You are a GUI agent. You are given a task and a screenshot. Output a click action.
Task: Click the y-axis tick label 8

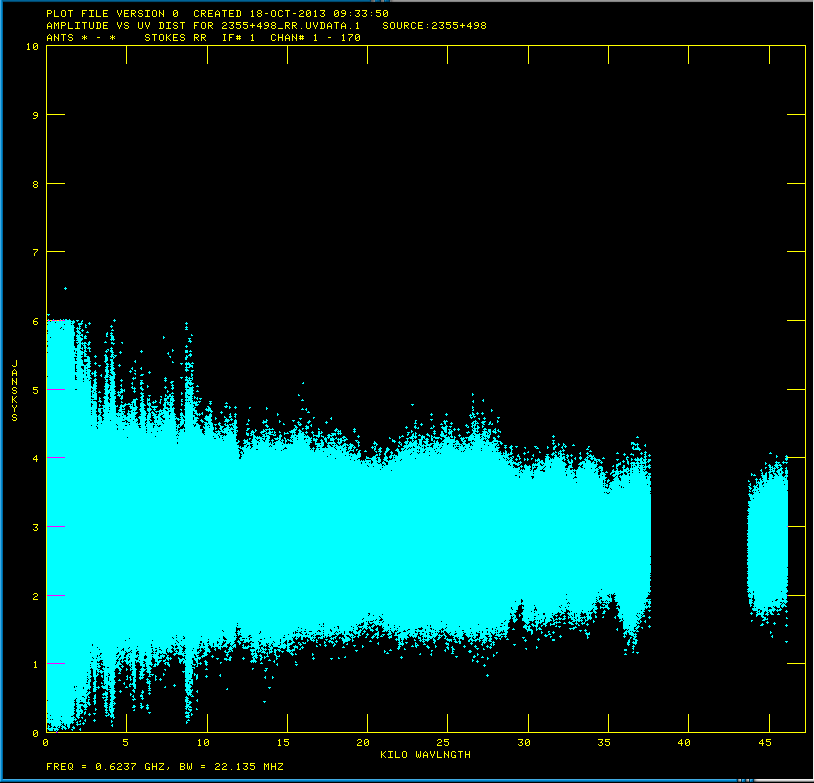[x=36, y=184]
